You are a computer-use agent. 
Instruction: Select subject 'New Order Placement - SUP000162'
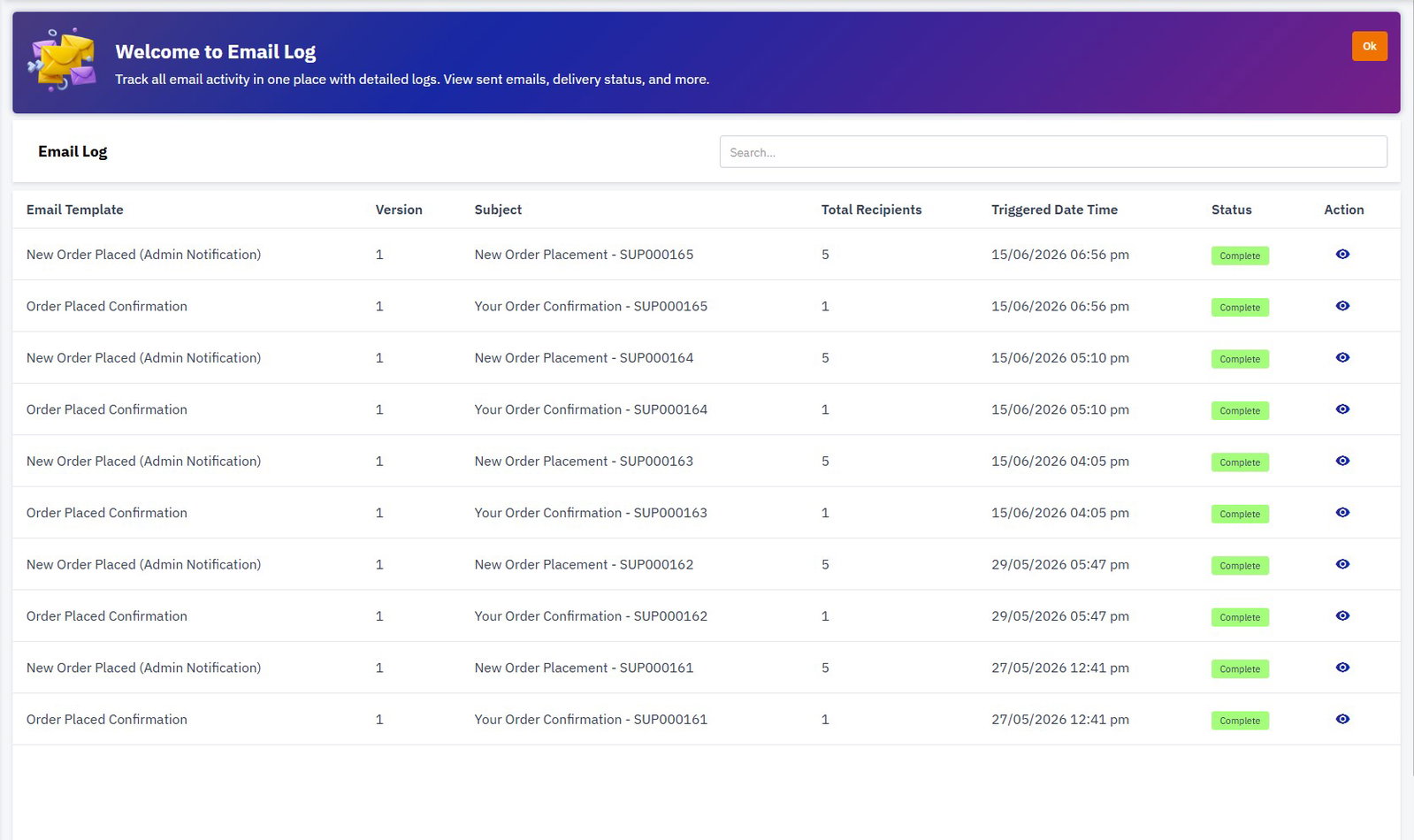point(584,565)
